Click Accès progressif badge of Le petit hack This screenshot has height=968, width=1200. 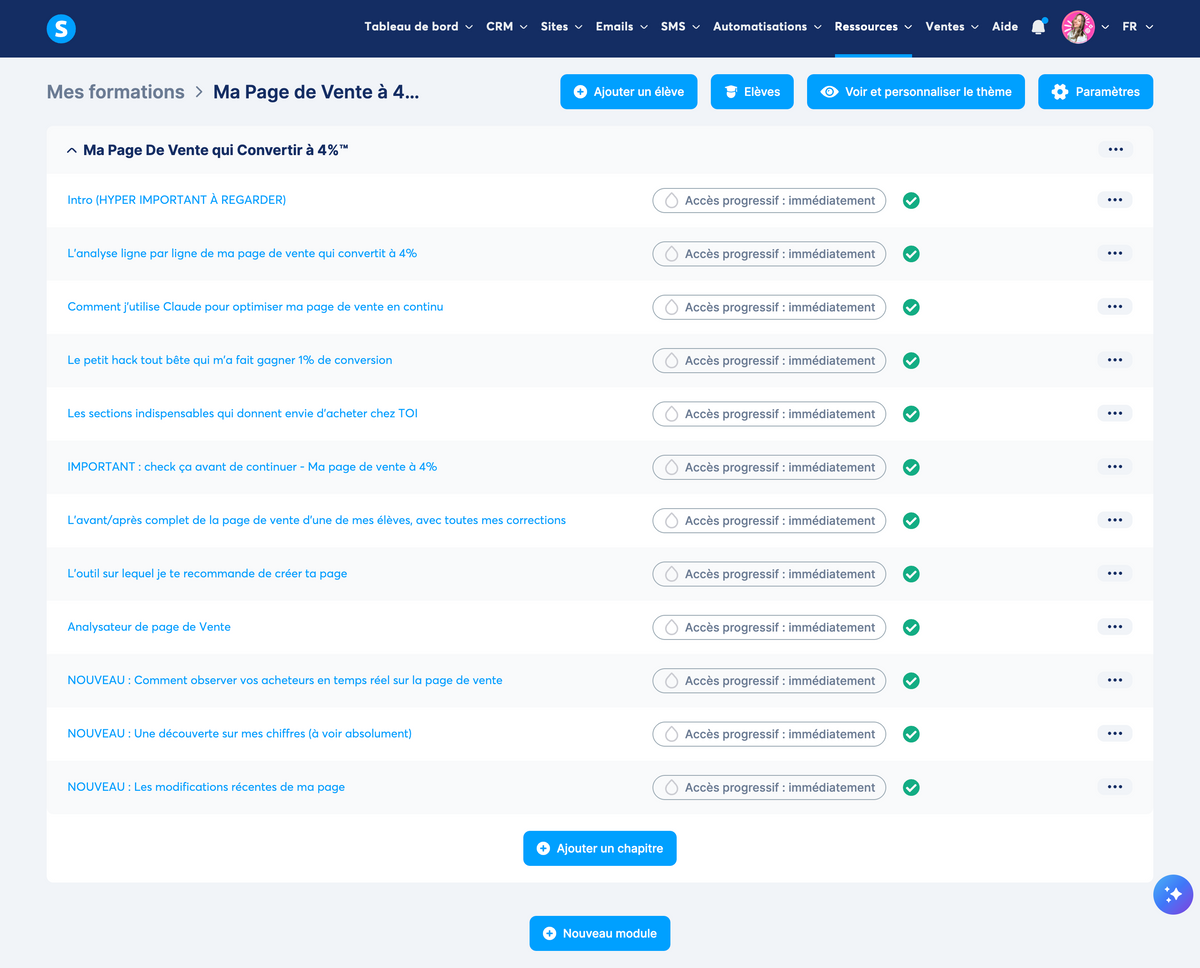(769, 360)
